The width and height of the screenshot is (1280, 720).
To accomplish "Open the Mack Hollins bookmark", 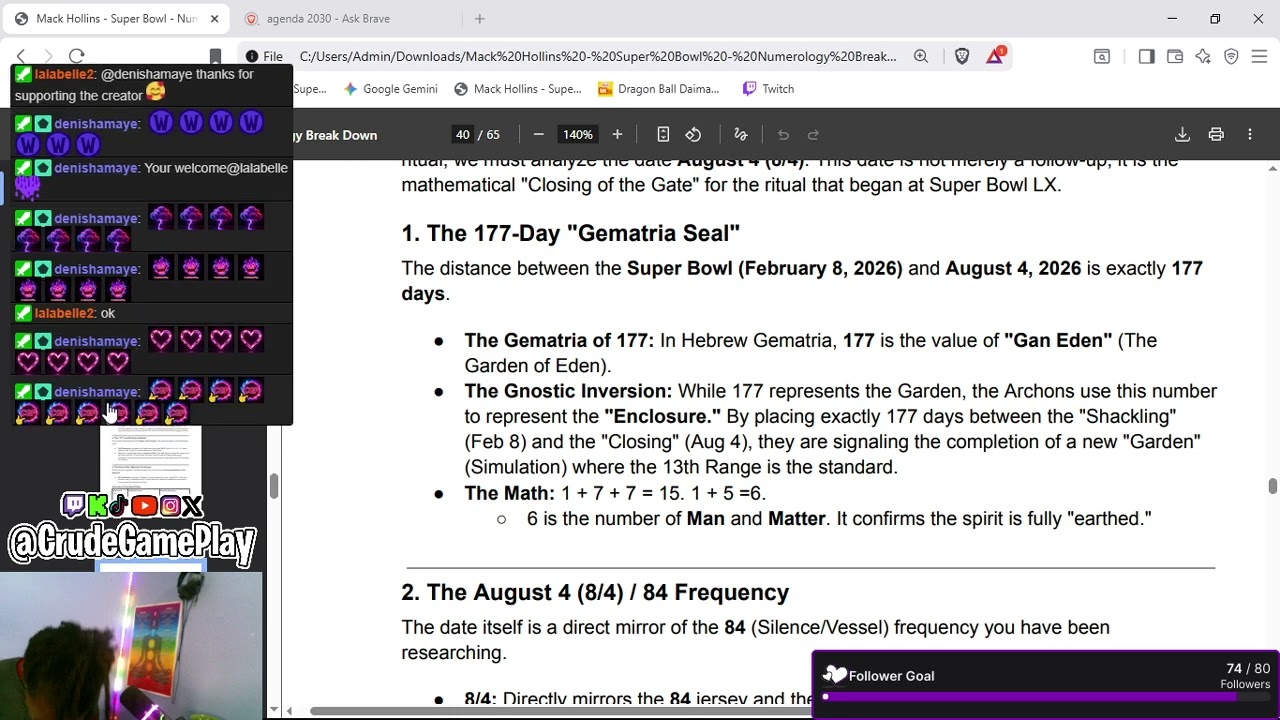I will click(518, 89).
